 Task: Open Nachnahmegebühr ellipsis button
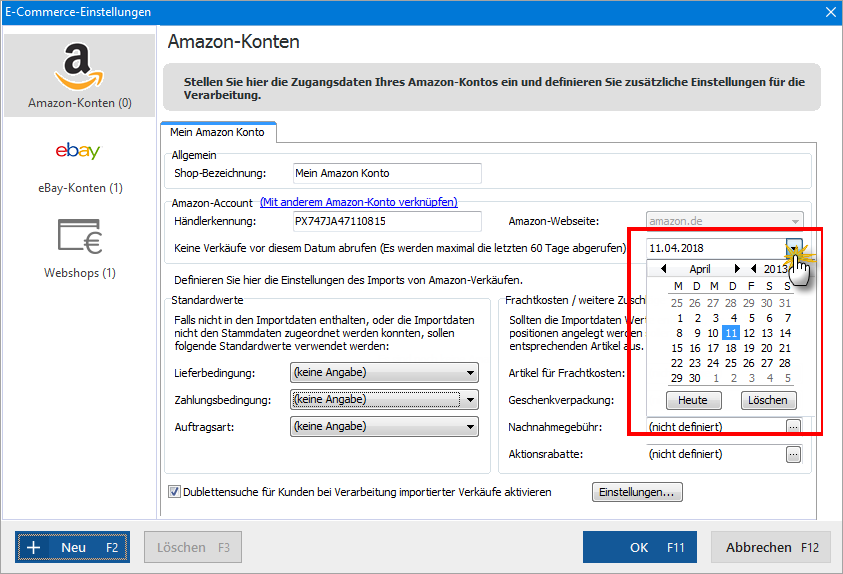pyautogui.click(x=794, y=427)
